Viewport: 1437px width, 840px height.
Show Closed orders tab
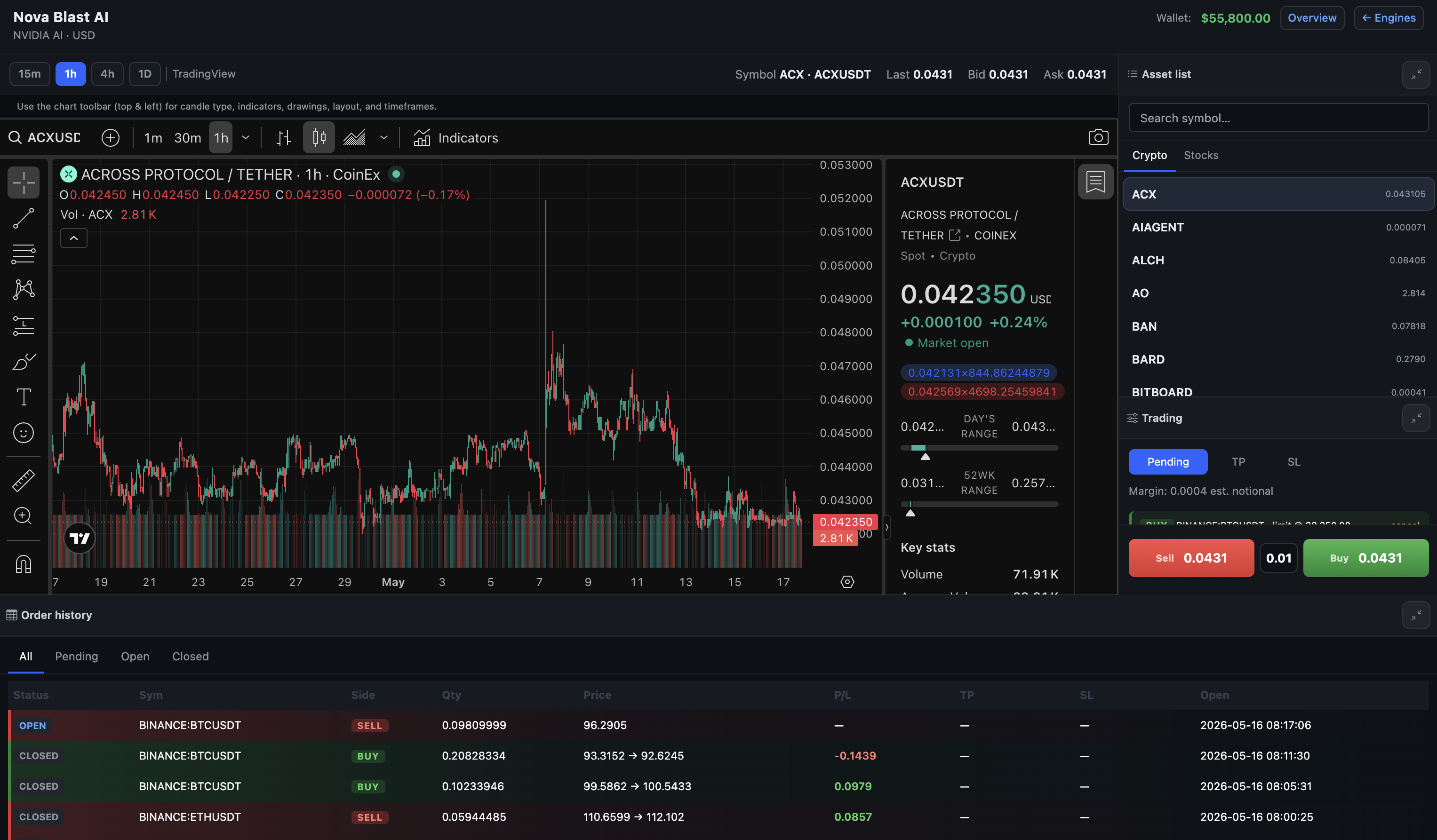[x=191, y=657]
